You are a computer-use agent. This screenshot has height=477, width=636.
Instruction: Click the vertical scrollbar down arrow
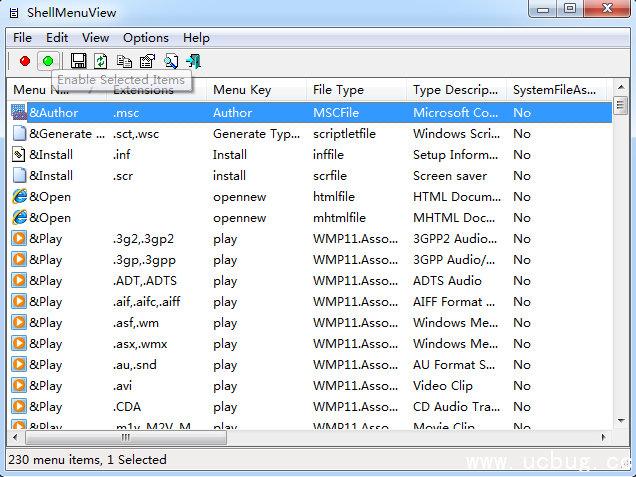point(620,421)
